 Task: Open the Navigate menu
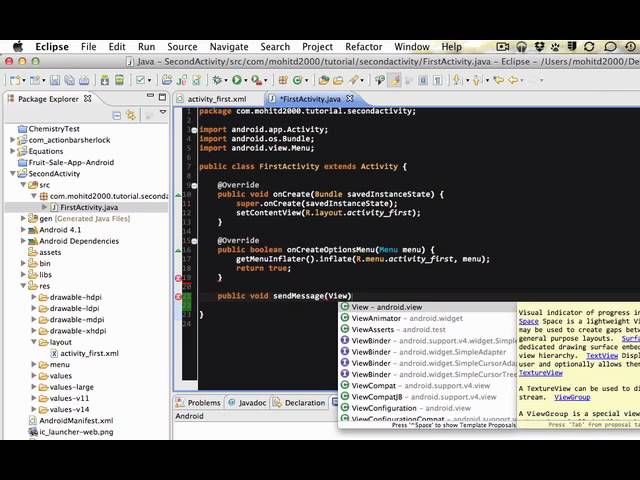pyautogui.click(x=229, y=47)
